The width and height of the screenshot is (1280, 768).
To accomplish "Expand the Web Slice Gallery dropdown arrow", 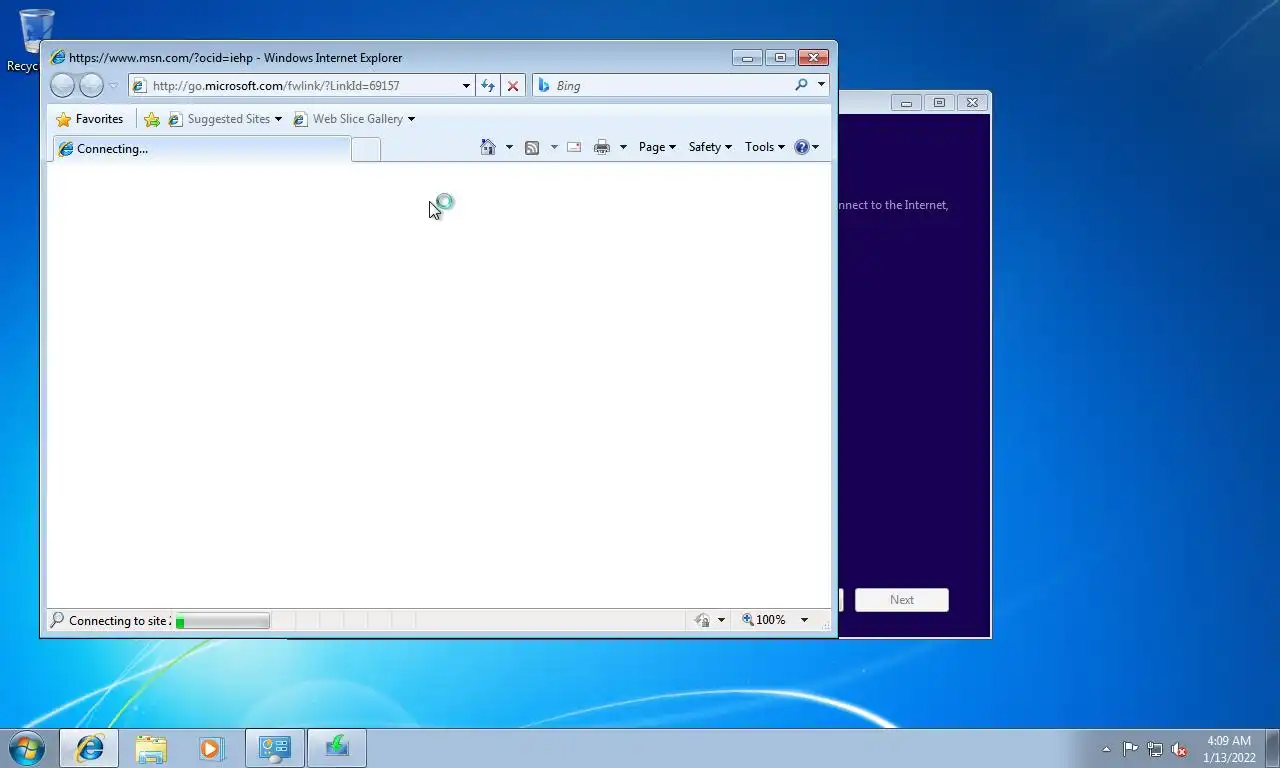I will pos(411,119).
